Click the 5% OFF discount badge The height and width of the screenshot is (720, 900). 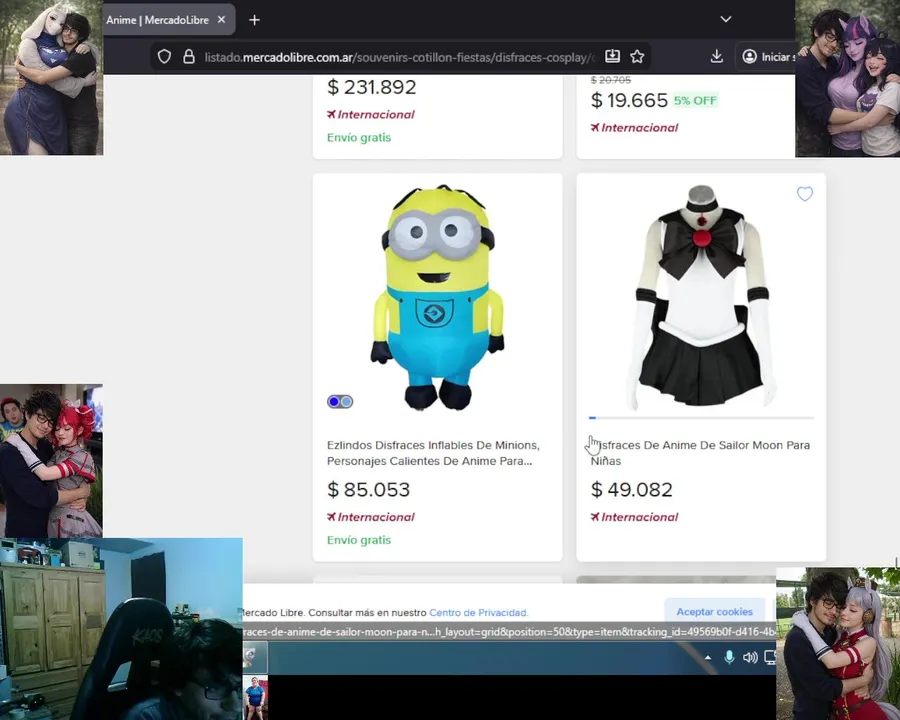695,100
